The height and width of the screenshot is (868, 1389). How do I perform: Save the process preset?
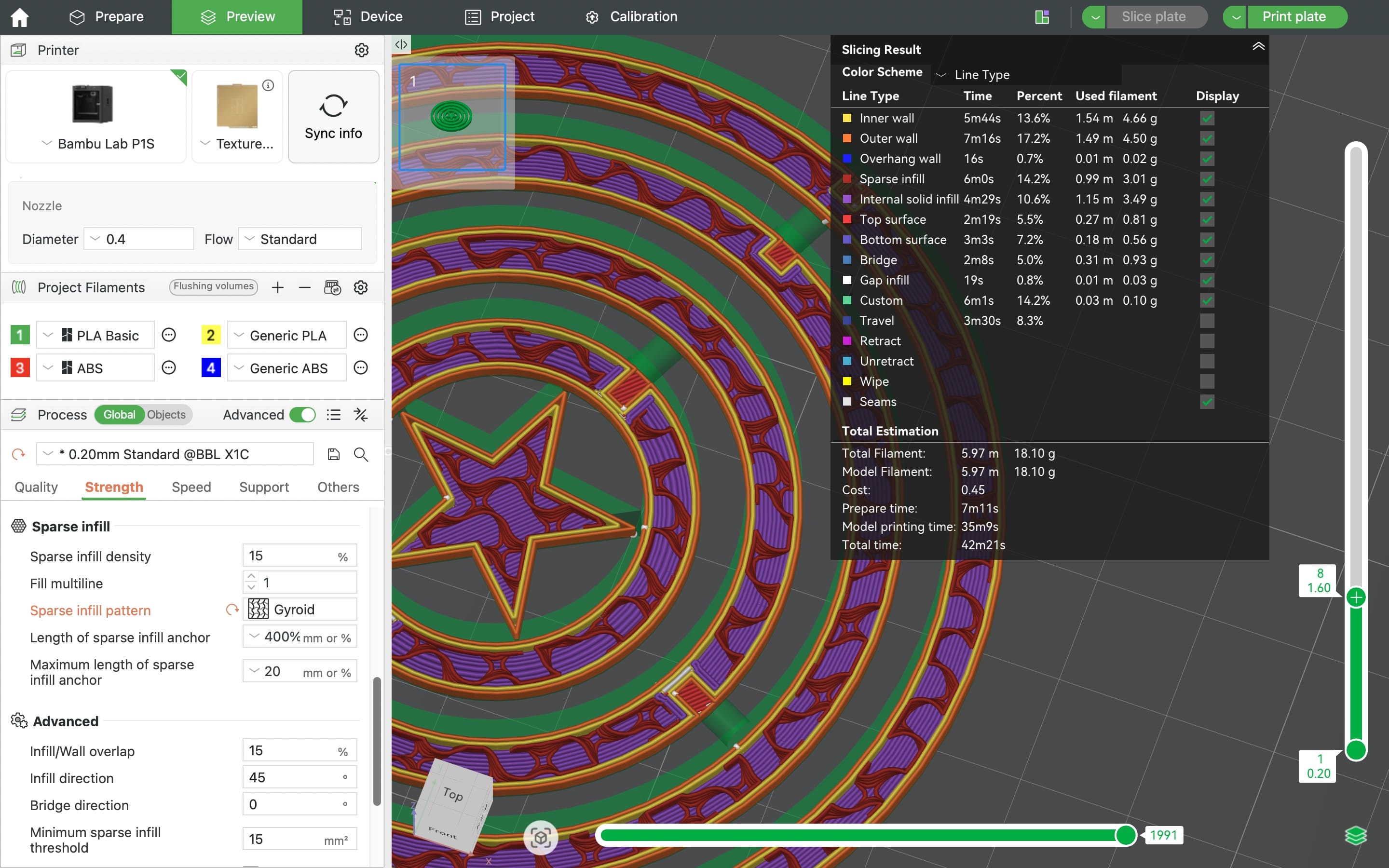pos(333,454)
